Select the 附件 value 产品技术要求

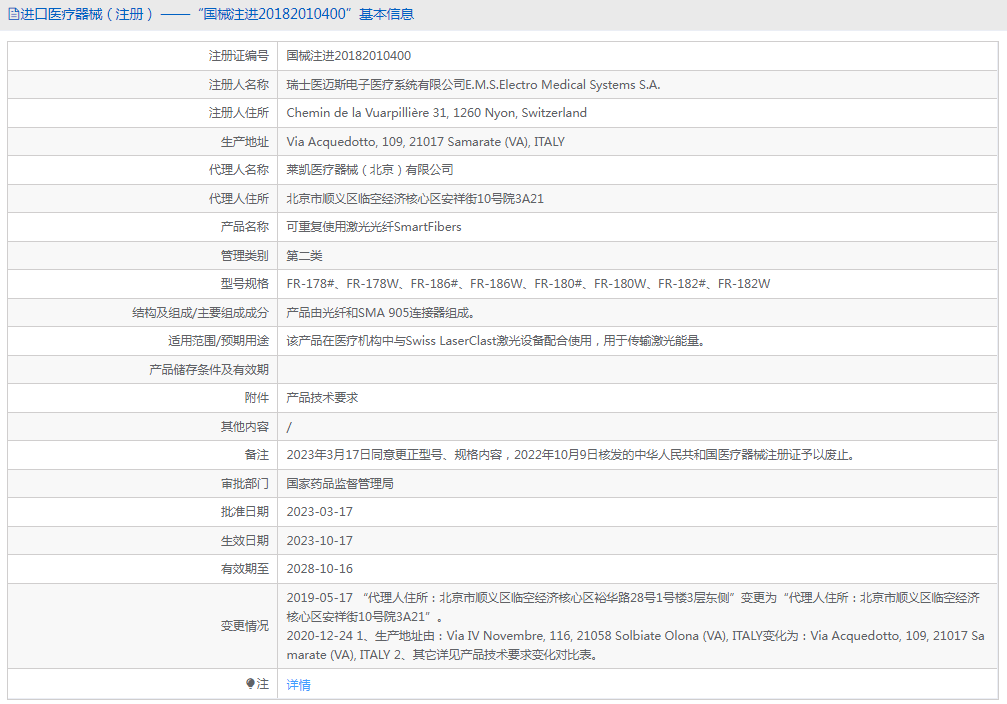pos(322,398)
